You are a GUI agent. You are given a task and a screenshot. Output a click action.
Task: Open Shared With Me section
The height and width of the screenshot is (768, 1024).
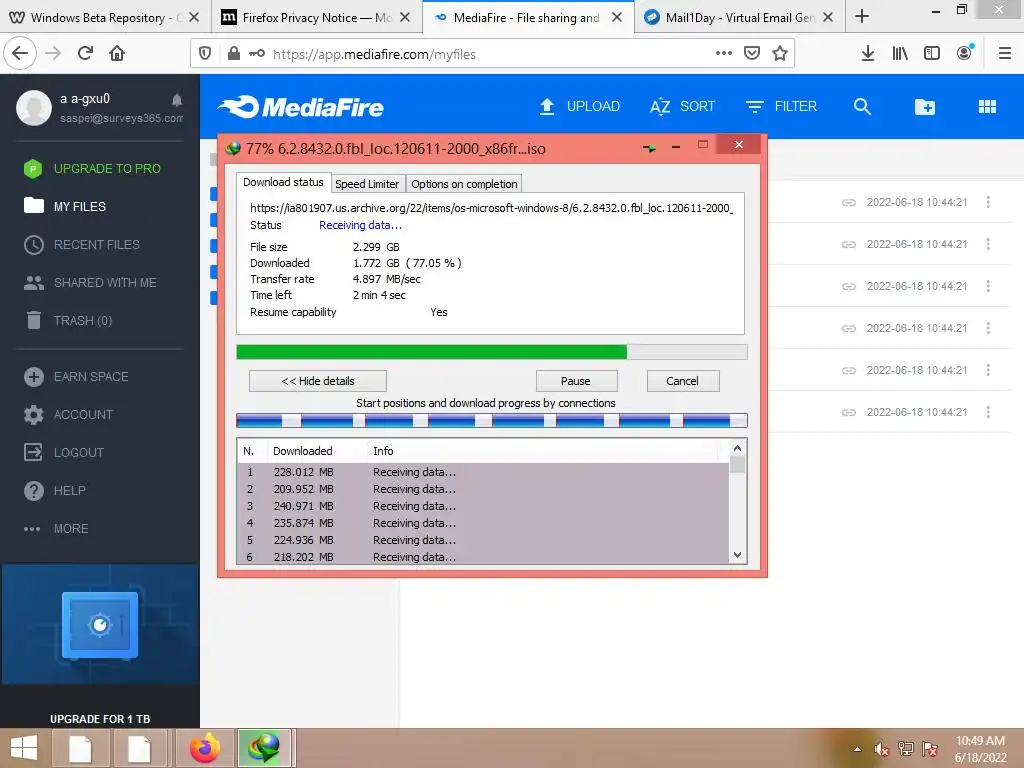(x=90, y=283)
